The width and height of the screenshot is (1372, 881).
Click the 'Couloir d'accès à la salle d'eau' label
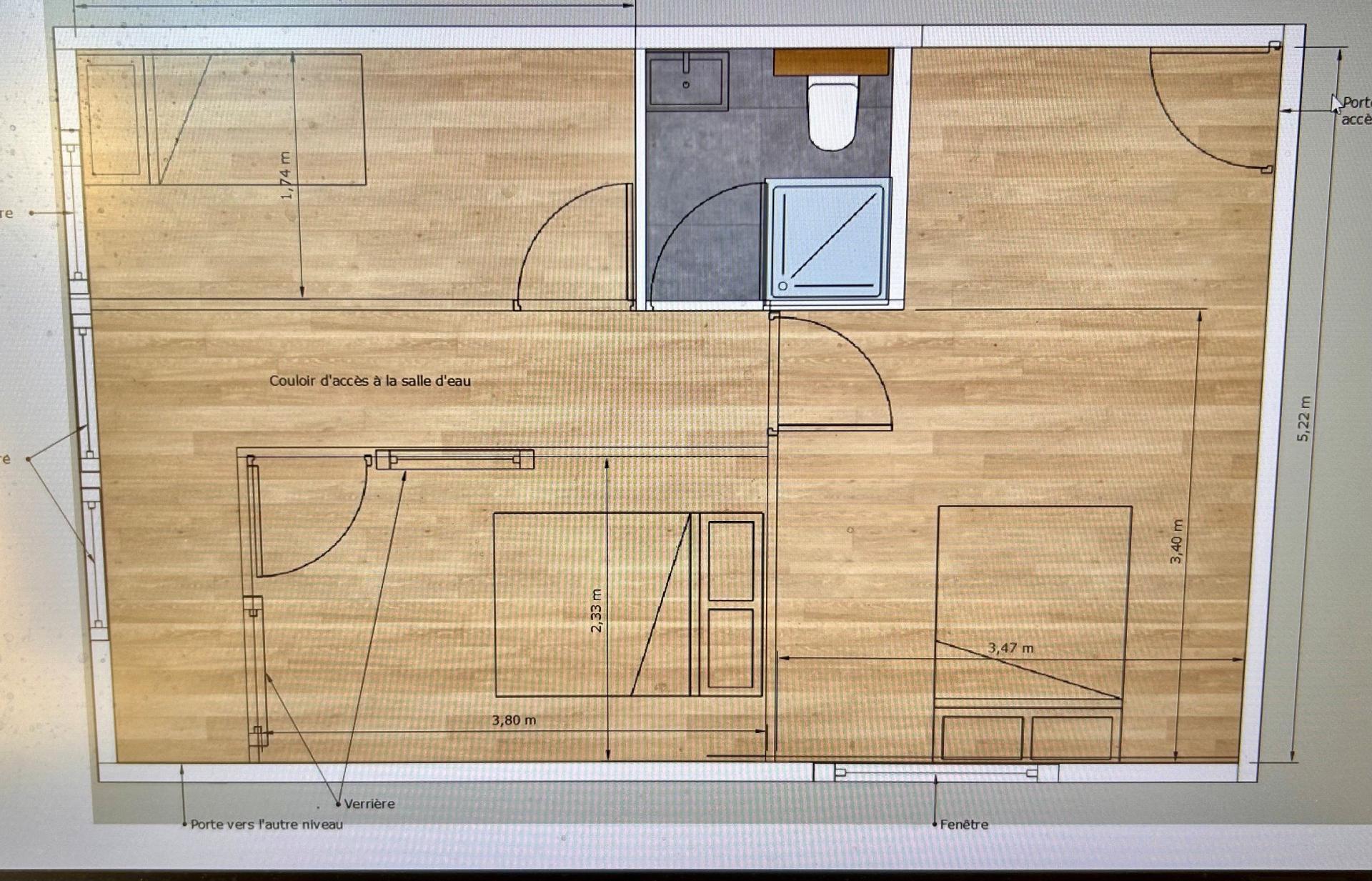369,381
